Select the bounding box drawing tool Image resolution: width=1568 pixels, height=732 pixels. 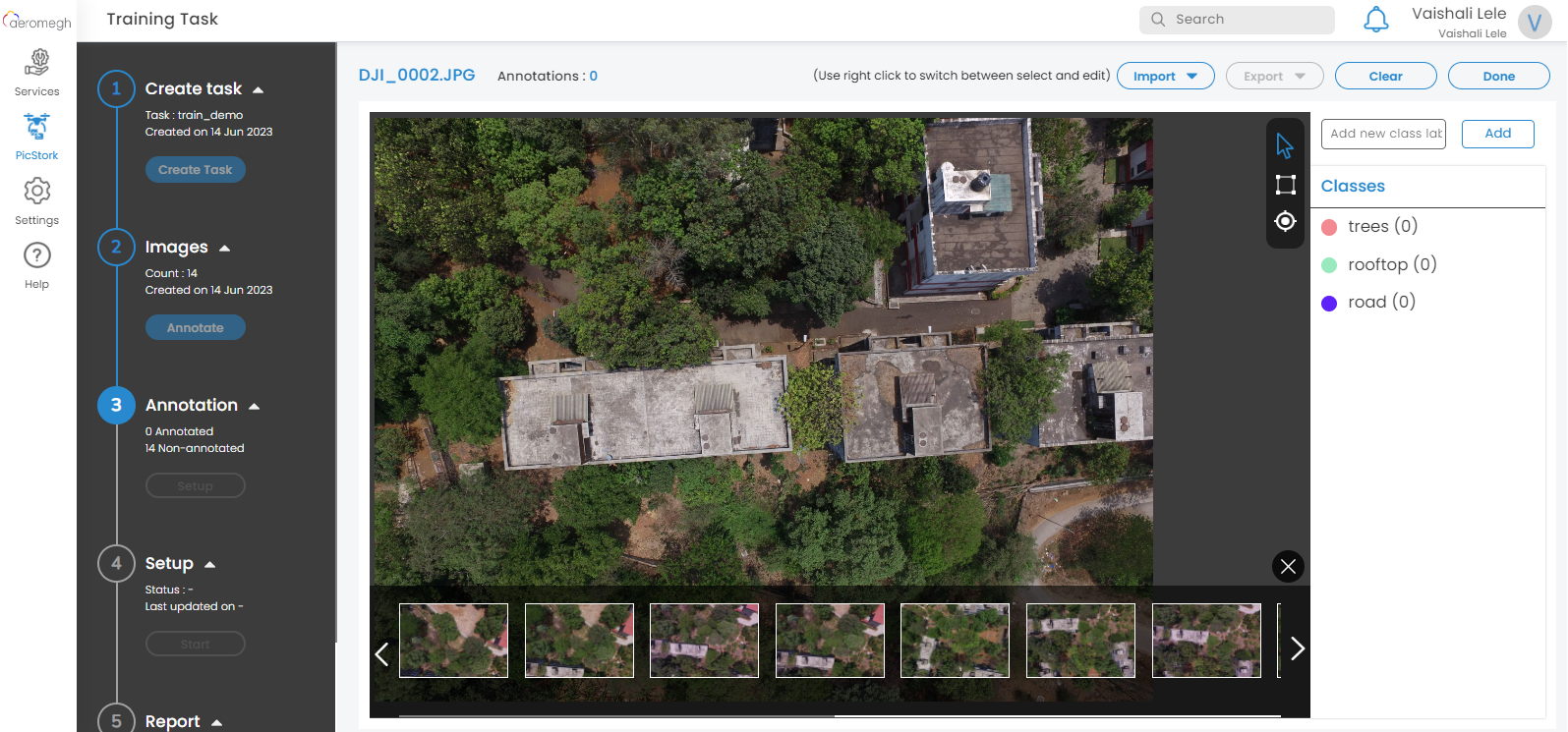pyautogui.click(x=1285, y=185)
